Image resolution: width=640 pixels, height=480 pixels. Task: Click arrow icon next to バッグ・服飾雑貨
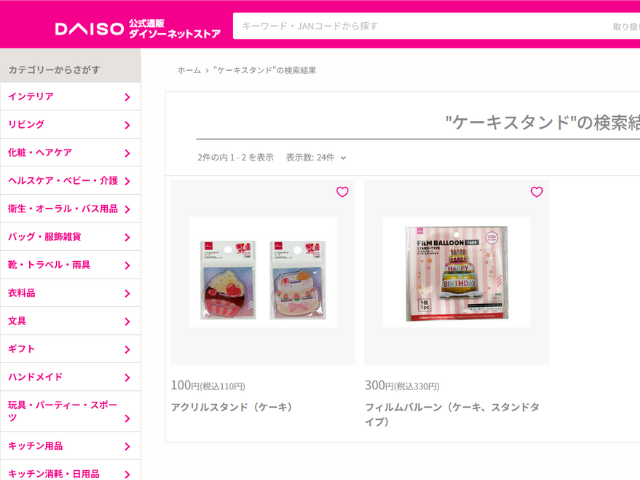tap(127, 238)
